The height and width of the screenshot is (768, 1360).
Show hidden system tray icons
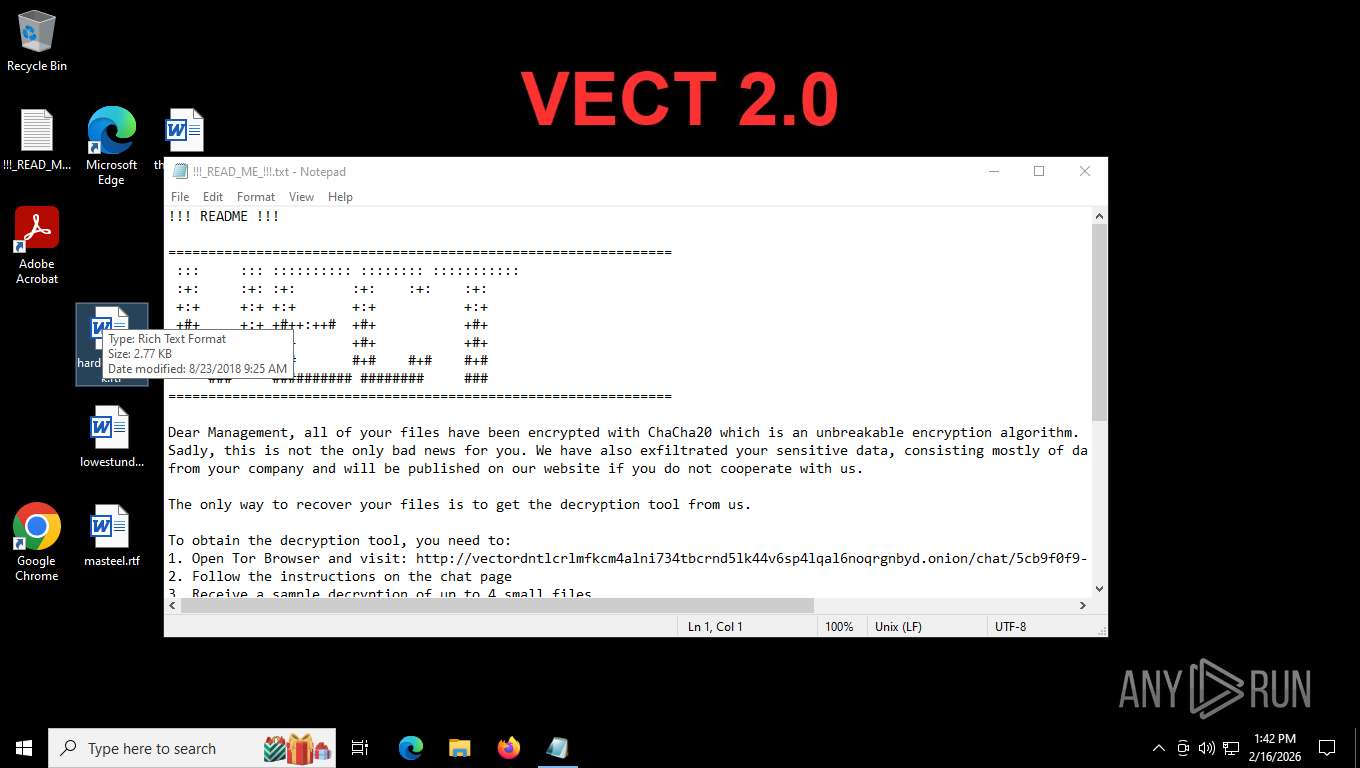click(1159, 748)
